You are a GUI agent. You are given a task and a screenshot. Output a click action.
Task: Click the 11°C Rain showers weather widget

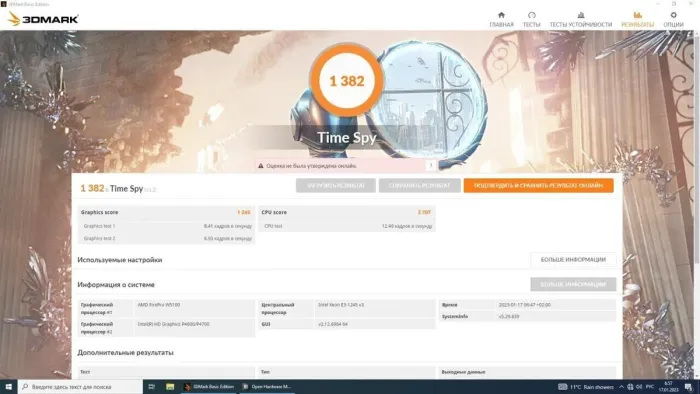click(x=587, y=387)
